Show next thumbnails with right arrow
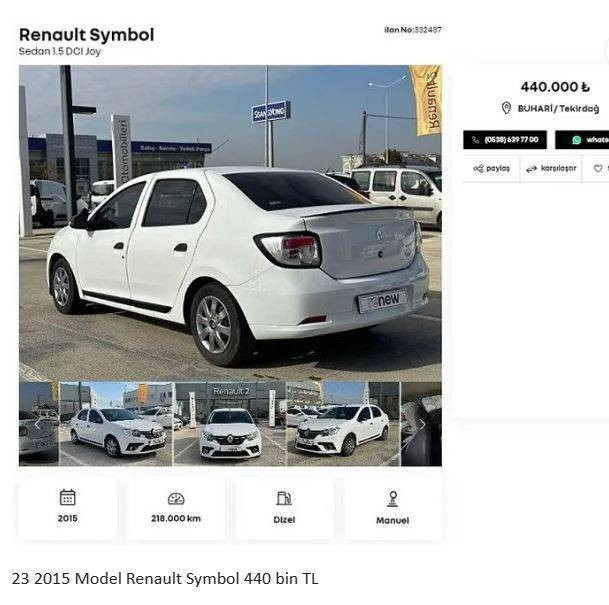Viewport: 609px width, 605px height. 422,424
